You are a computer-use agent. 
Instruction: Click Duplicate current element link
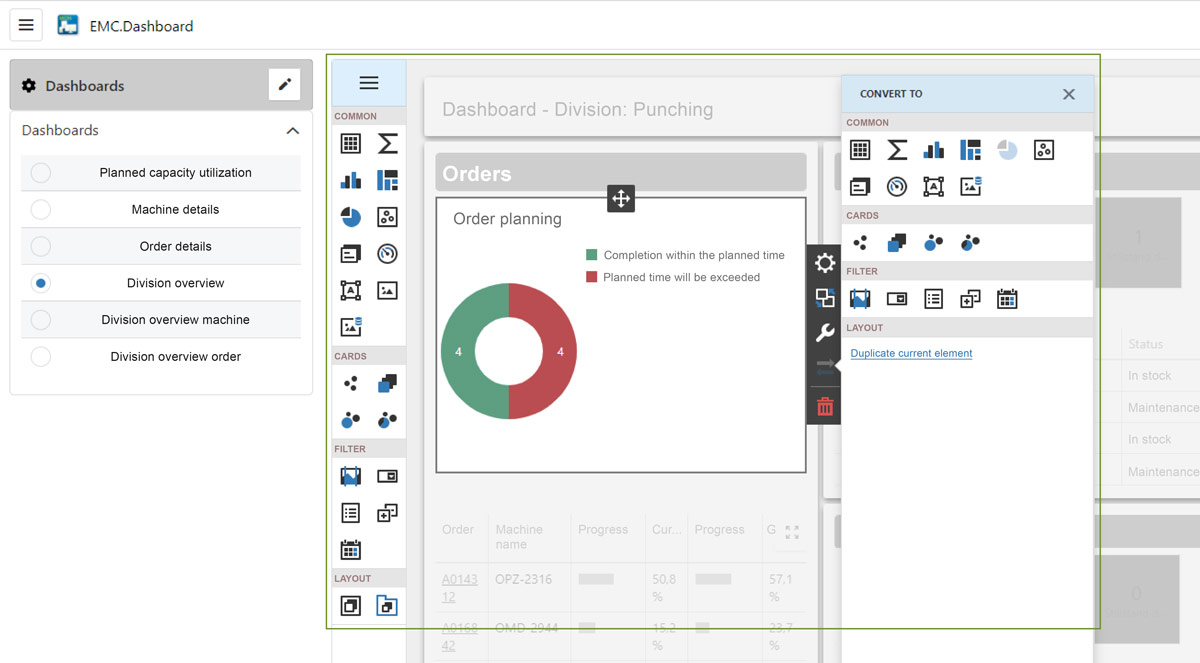(x=911, y=353)
